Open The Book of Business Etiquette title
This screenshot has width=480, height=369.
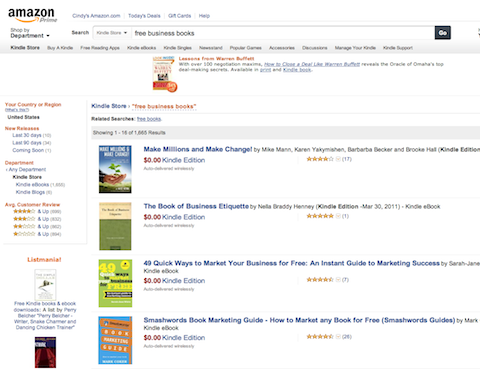point(196,206)
